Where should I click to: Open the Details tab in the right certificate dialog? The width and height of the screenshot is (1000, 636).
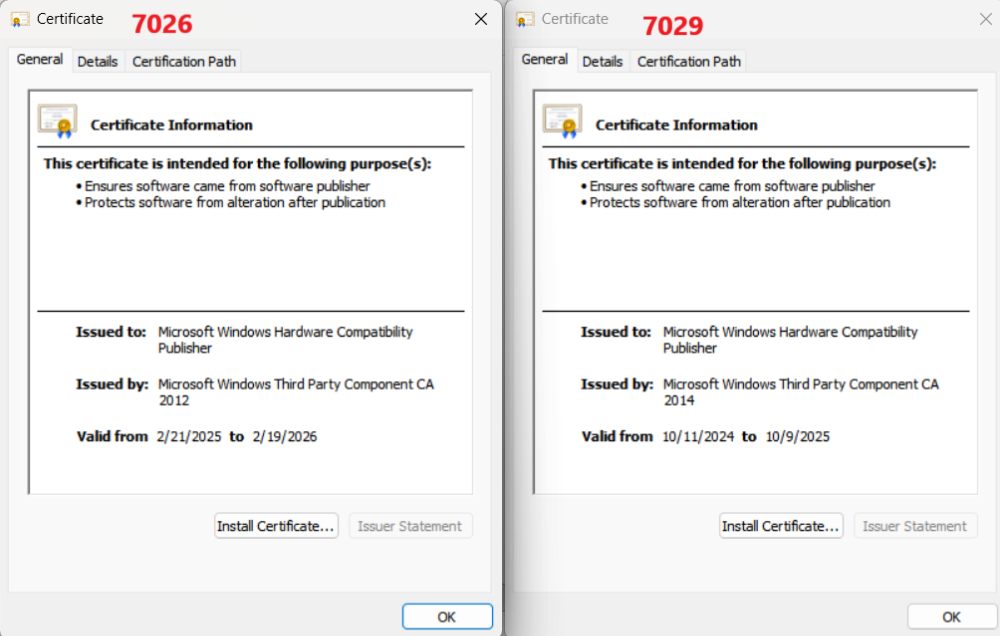(x=603, y=61)
